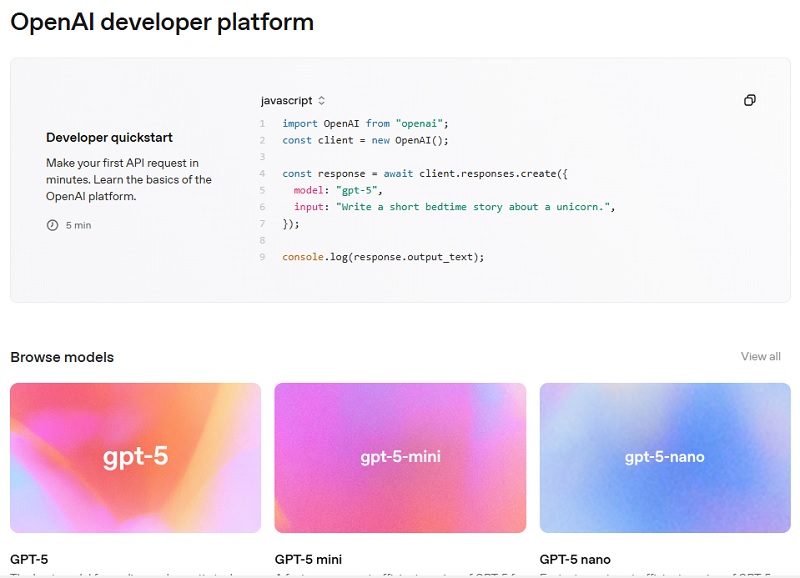Click the View all models link
Screen dimensions: 800x578
760,356
